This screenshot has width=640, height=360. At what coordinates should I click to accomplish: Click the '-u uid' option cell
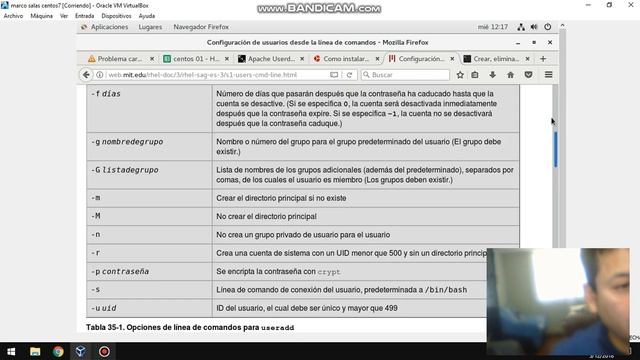coord(149,308)
